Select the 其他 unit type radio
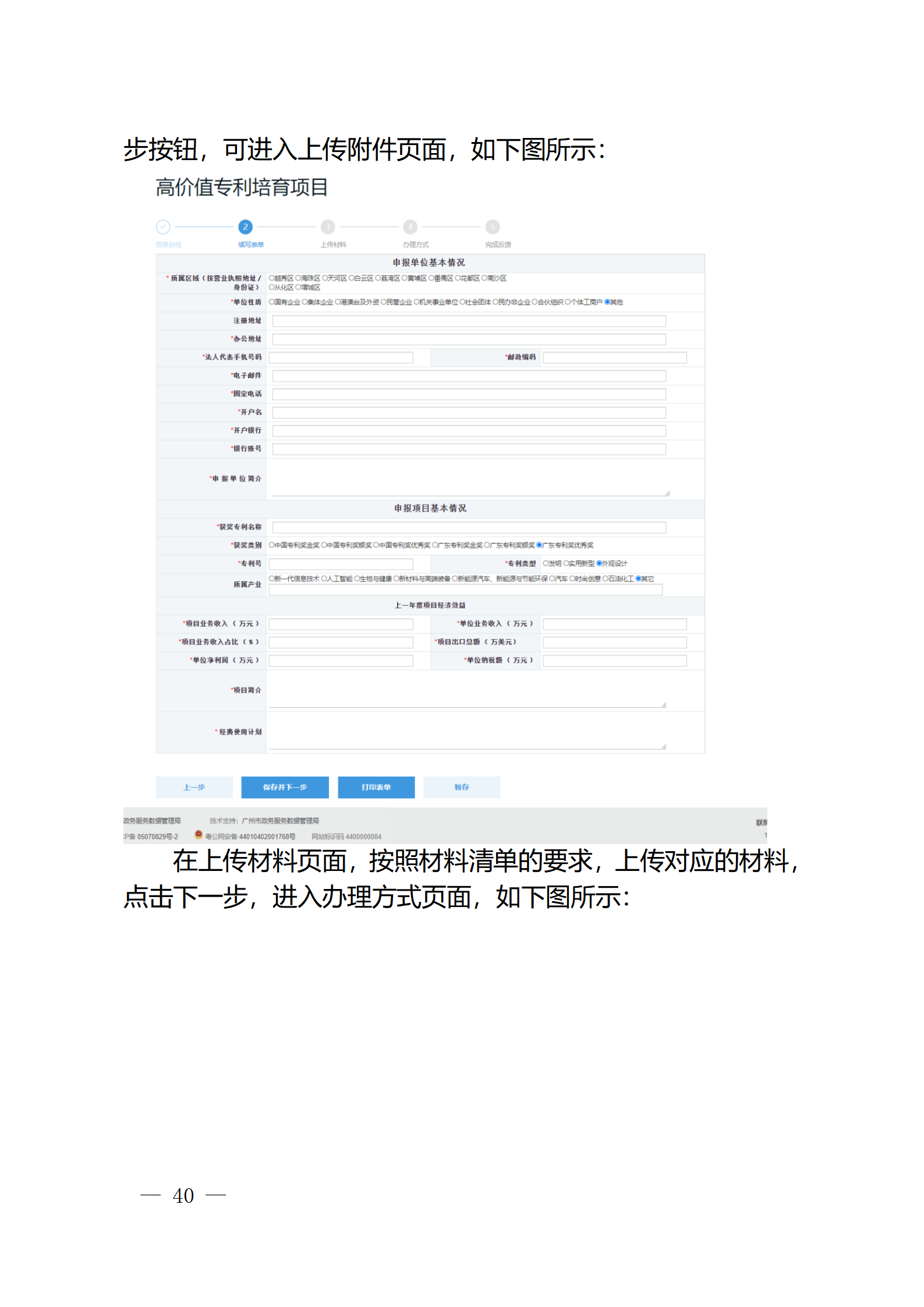This screenshot has width=924, height=1307. [608, 302]
